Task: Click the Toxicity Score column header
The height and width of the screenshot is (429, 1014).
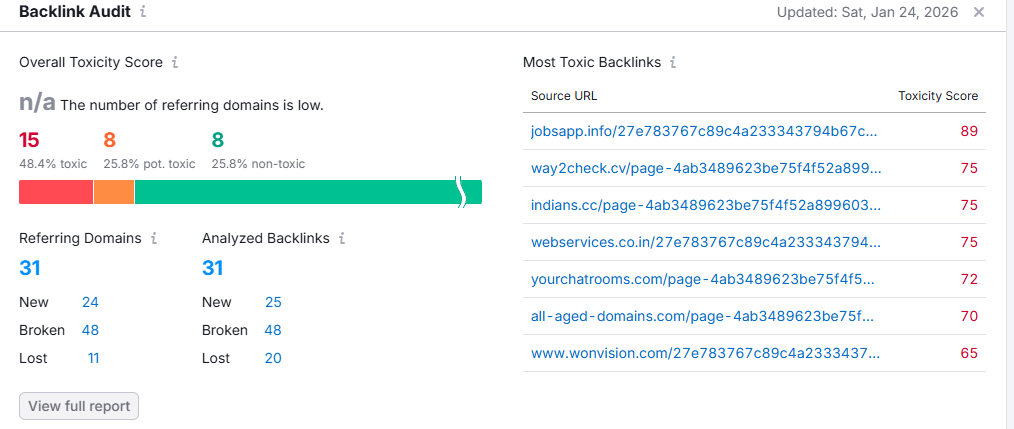Action: 938,96
